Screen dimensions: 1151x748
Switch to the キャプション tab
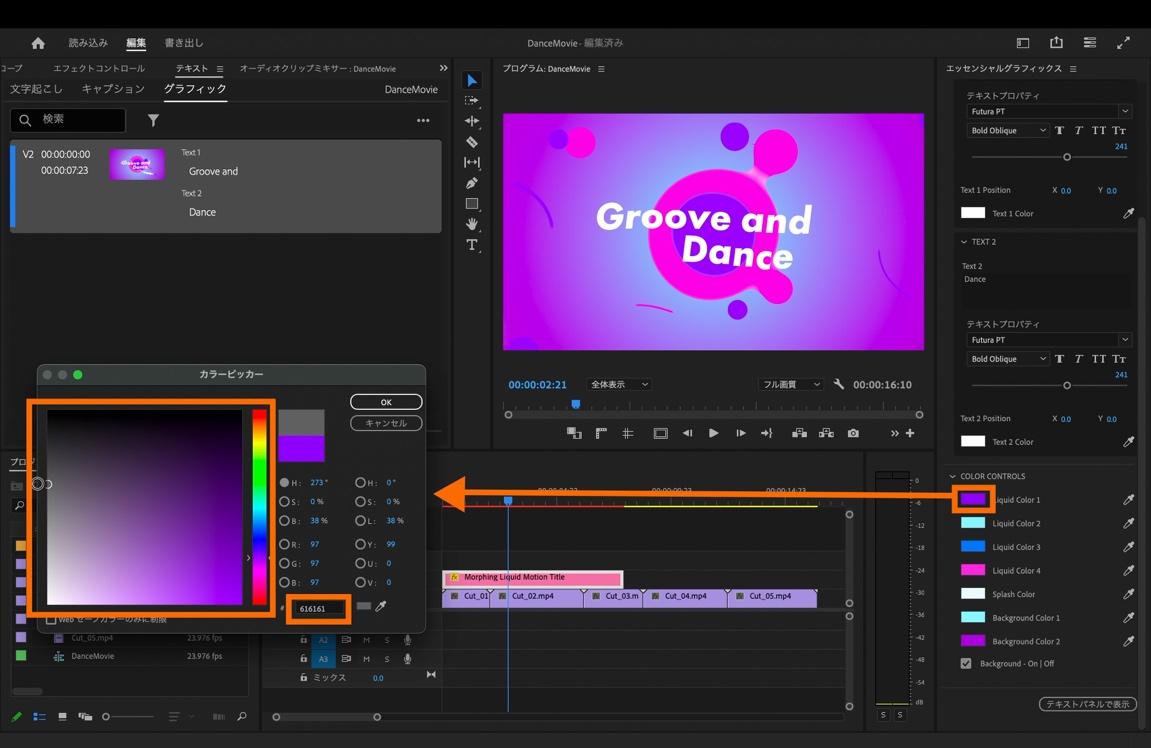(x=113, y=89)
